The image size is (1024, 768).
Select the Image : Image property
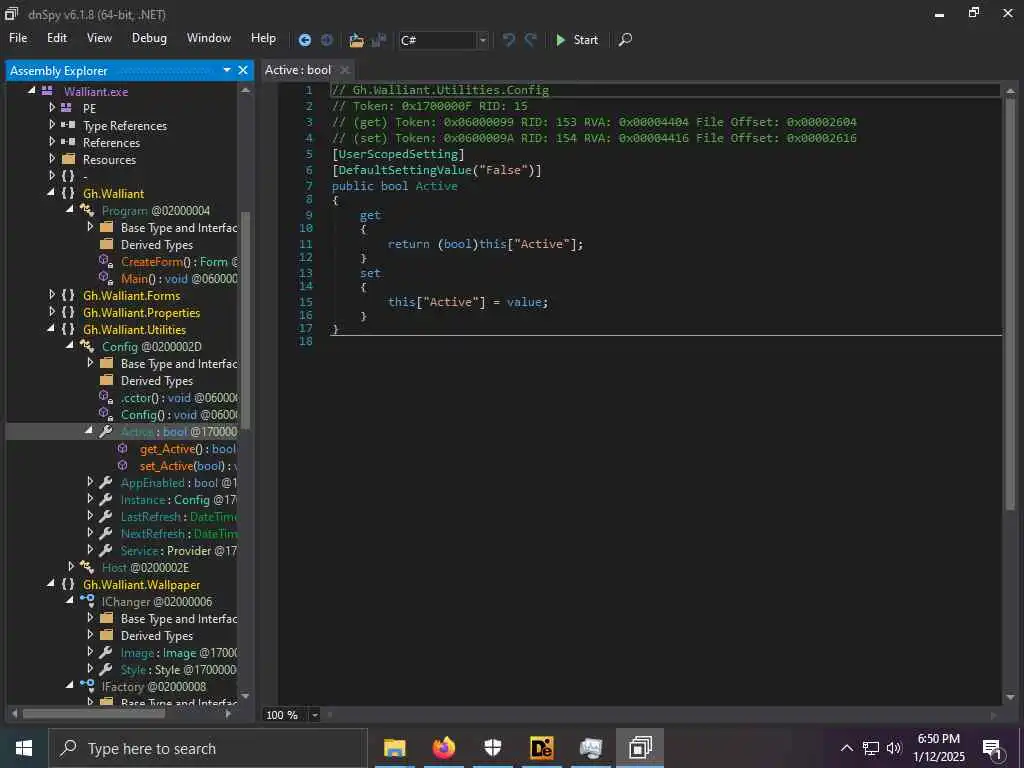[178, 652]
